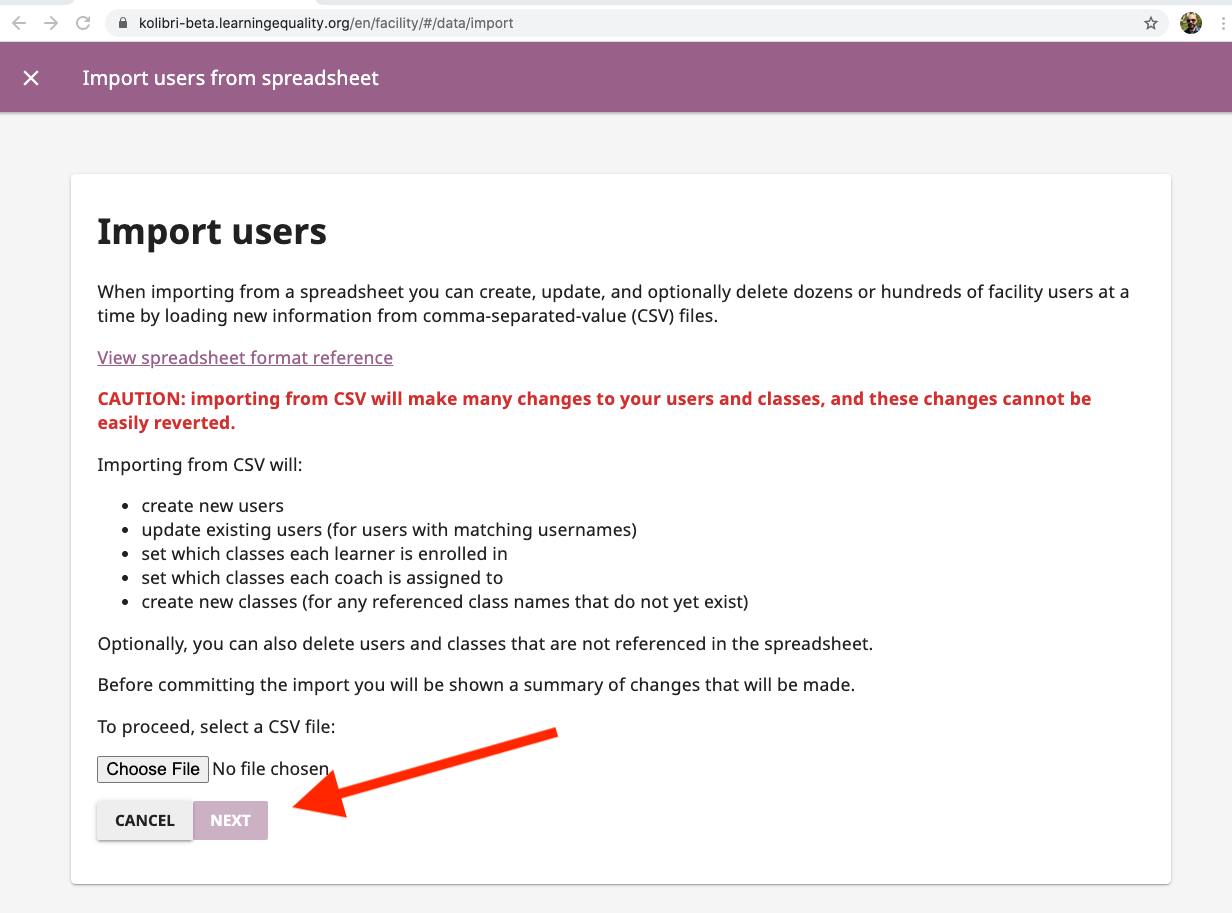Open the browser three-dot menu

click(x=1222, y=22)
